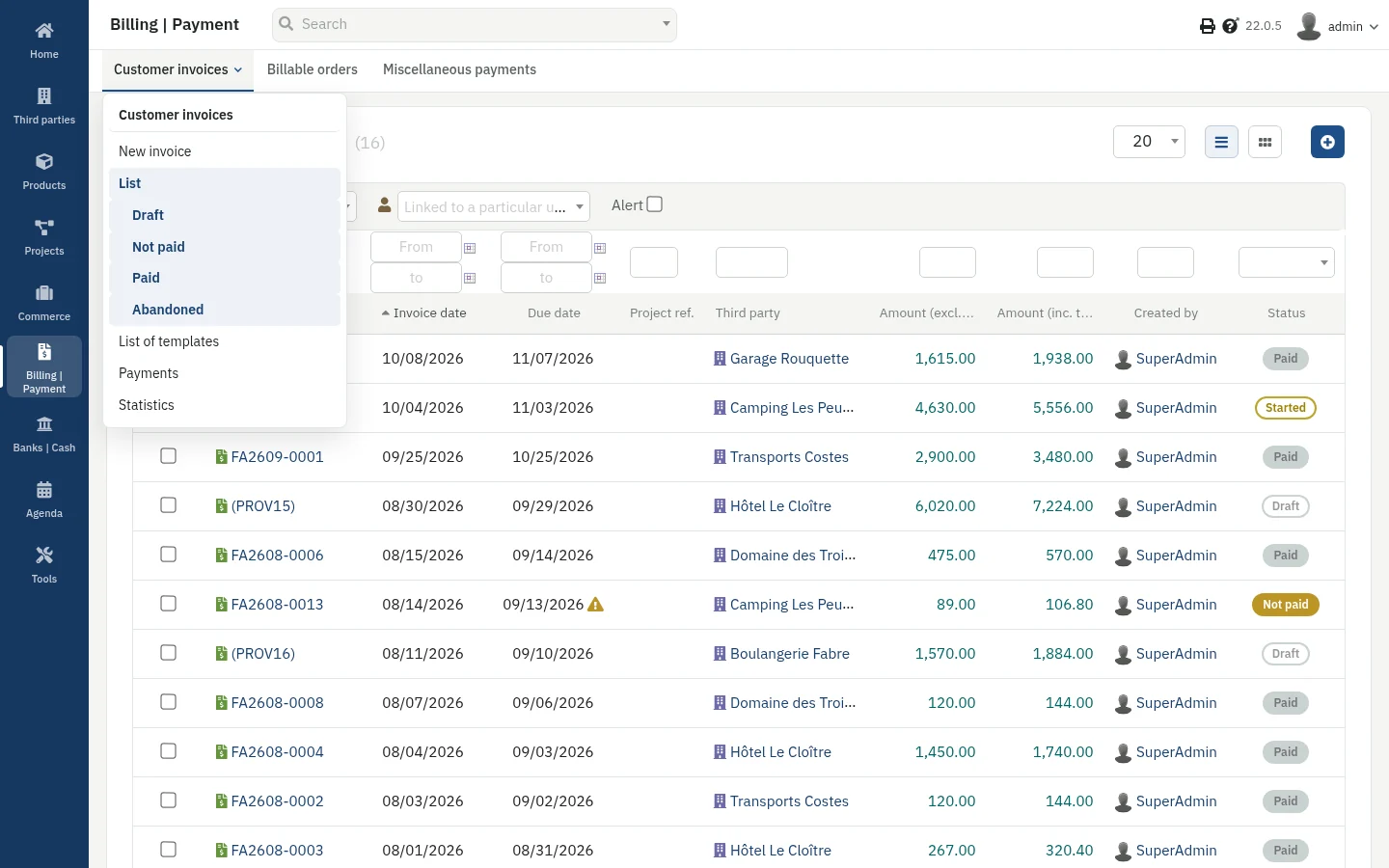Screen dimensions: 1389x868
Task: Click the Project ref. filter field
Action: coord(654,262)
